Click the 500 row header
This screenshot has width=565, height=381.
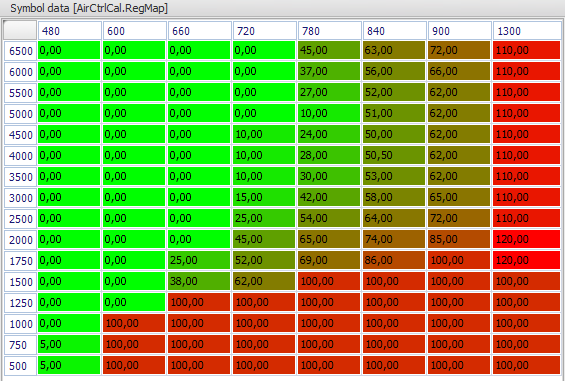click(x=20, y=366)
